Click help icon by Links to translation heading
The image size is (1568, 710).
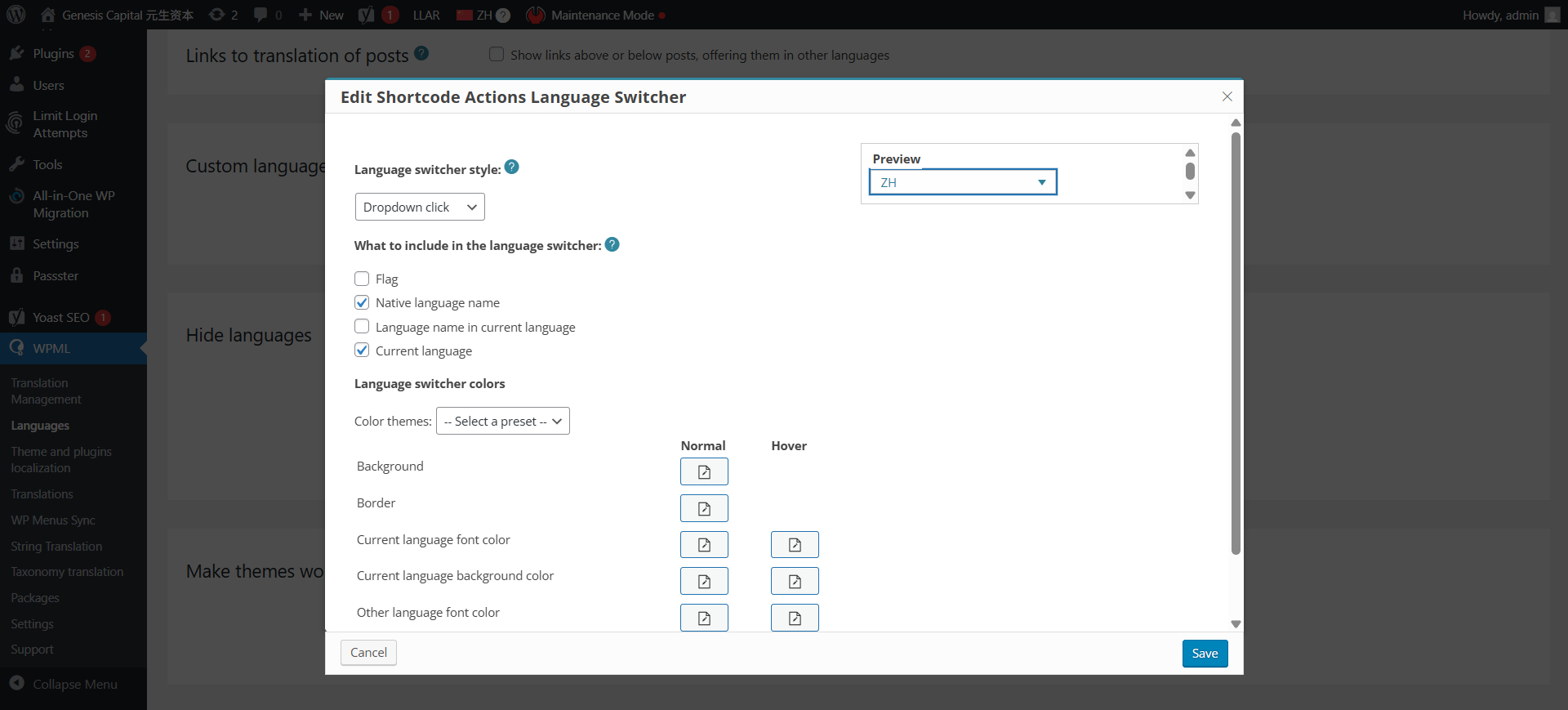(x=421, y=54)
